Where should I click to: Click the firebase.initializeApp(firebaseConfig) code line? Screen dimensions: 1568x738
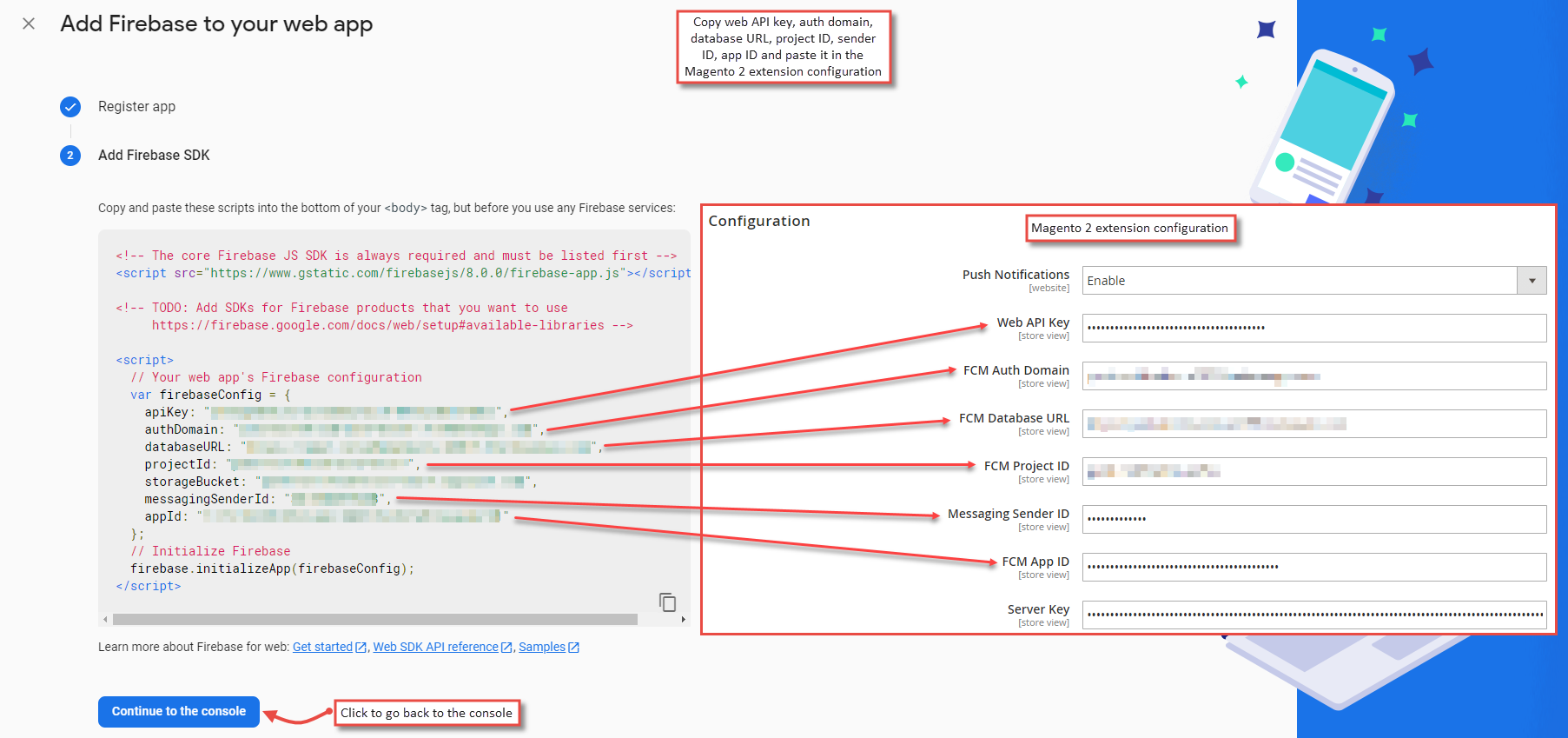point(272,568)
